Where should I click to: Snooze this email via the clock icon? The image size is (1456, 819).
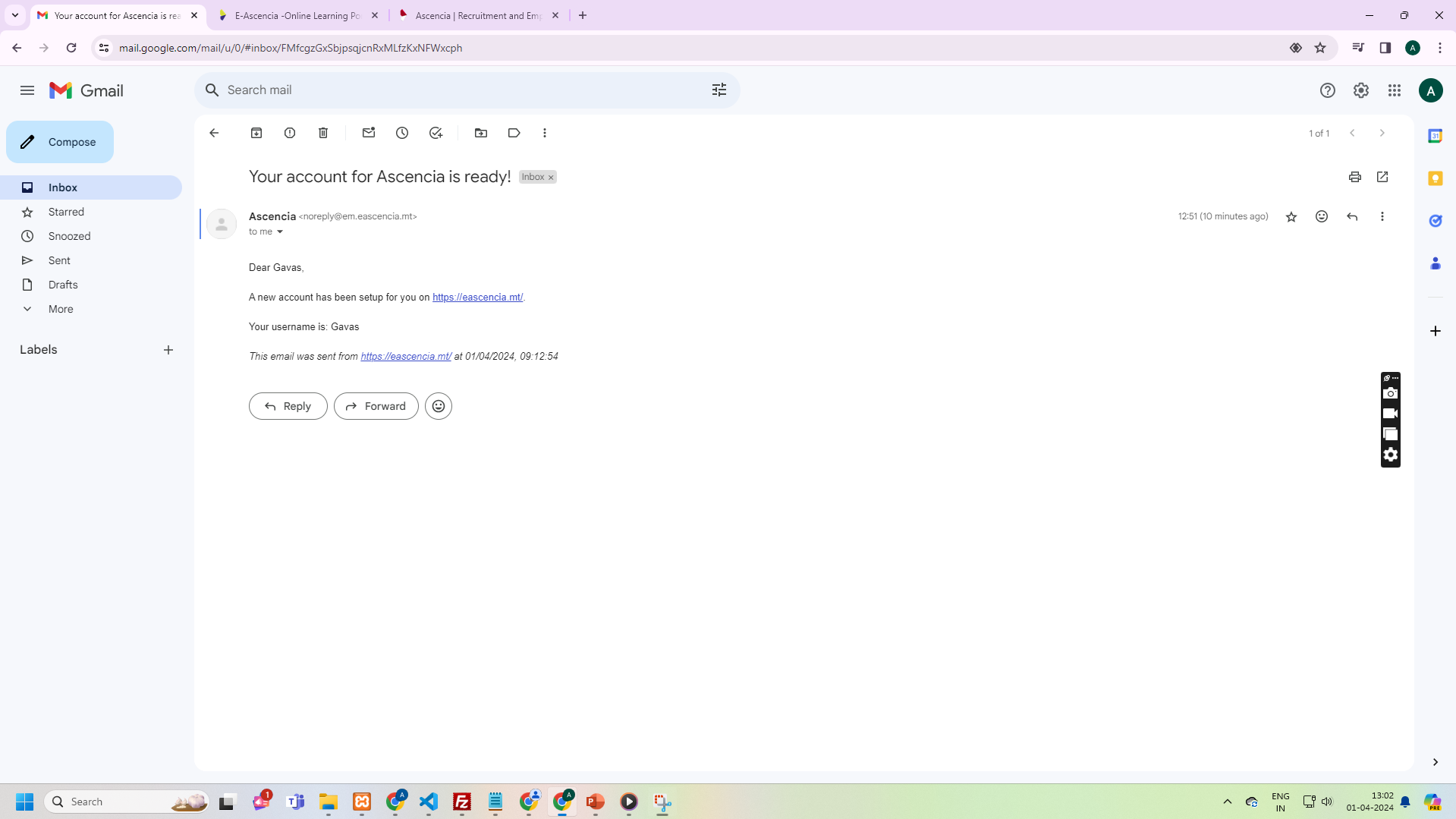(x=402, y=133)
